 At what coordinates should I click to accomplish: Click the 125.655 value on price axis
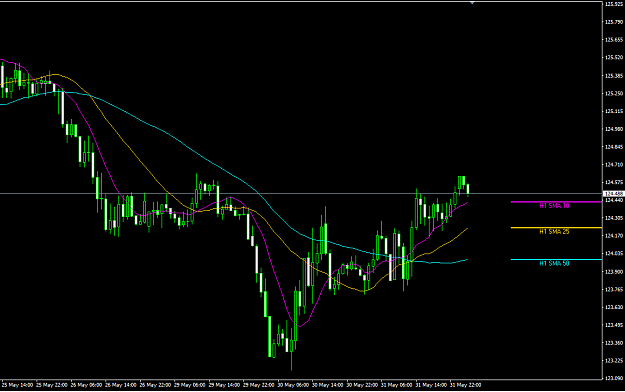tap(614, 40)
